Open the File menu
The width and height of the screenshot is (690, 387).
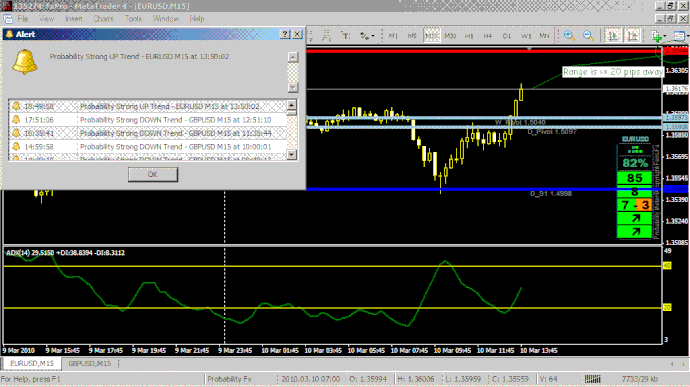tap(23, 18)
